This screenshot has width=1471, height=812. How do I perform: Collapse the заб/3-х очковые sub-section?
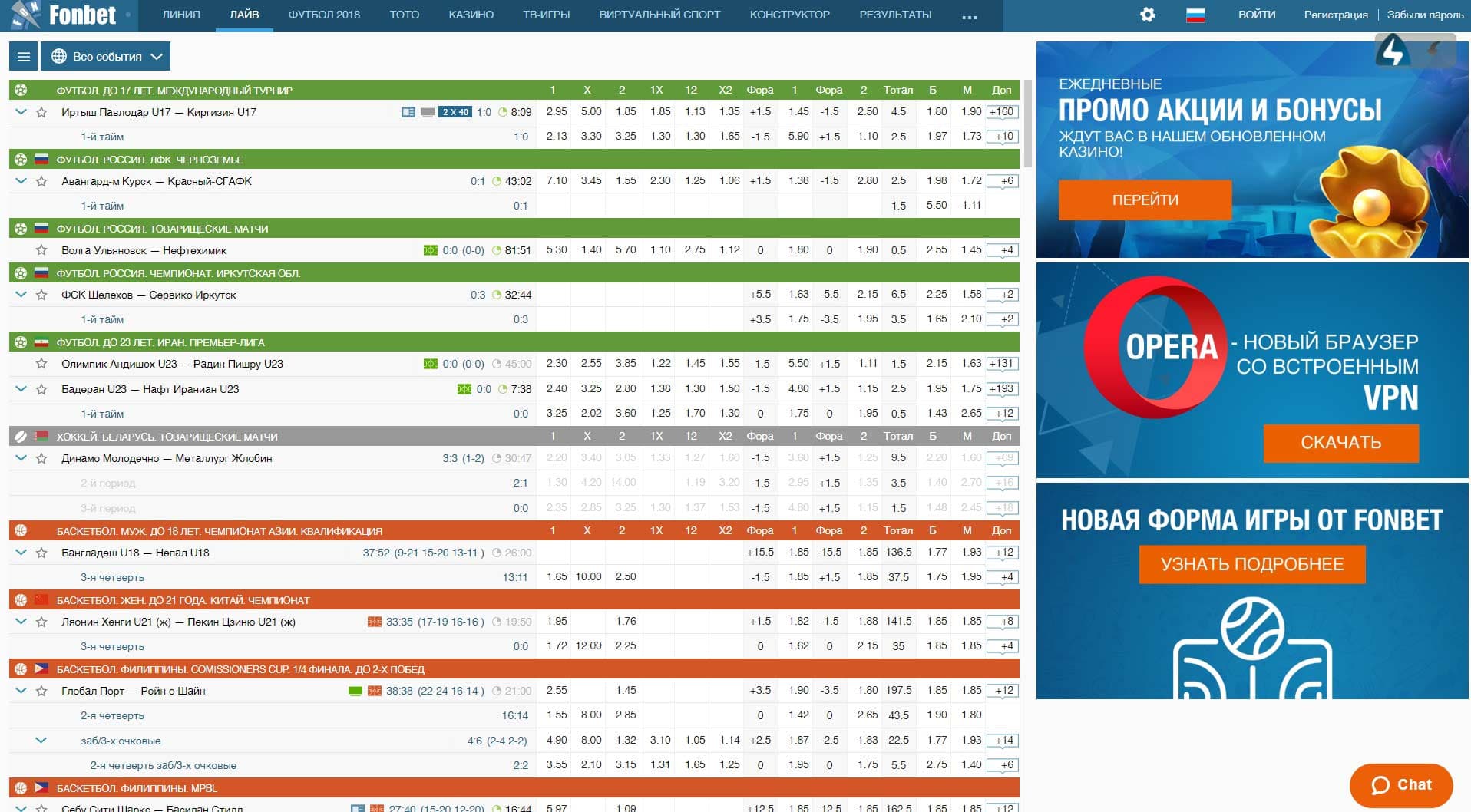point(41,741)
